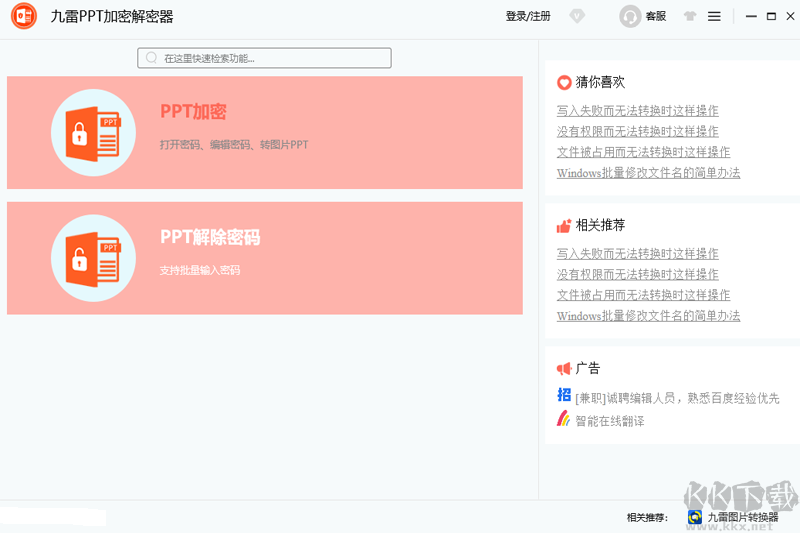Image resolution: width=800 pixels, height=533 pixels.
Task: Click the 相关推荐 panel heading text
Action: [x=601, y=225]
